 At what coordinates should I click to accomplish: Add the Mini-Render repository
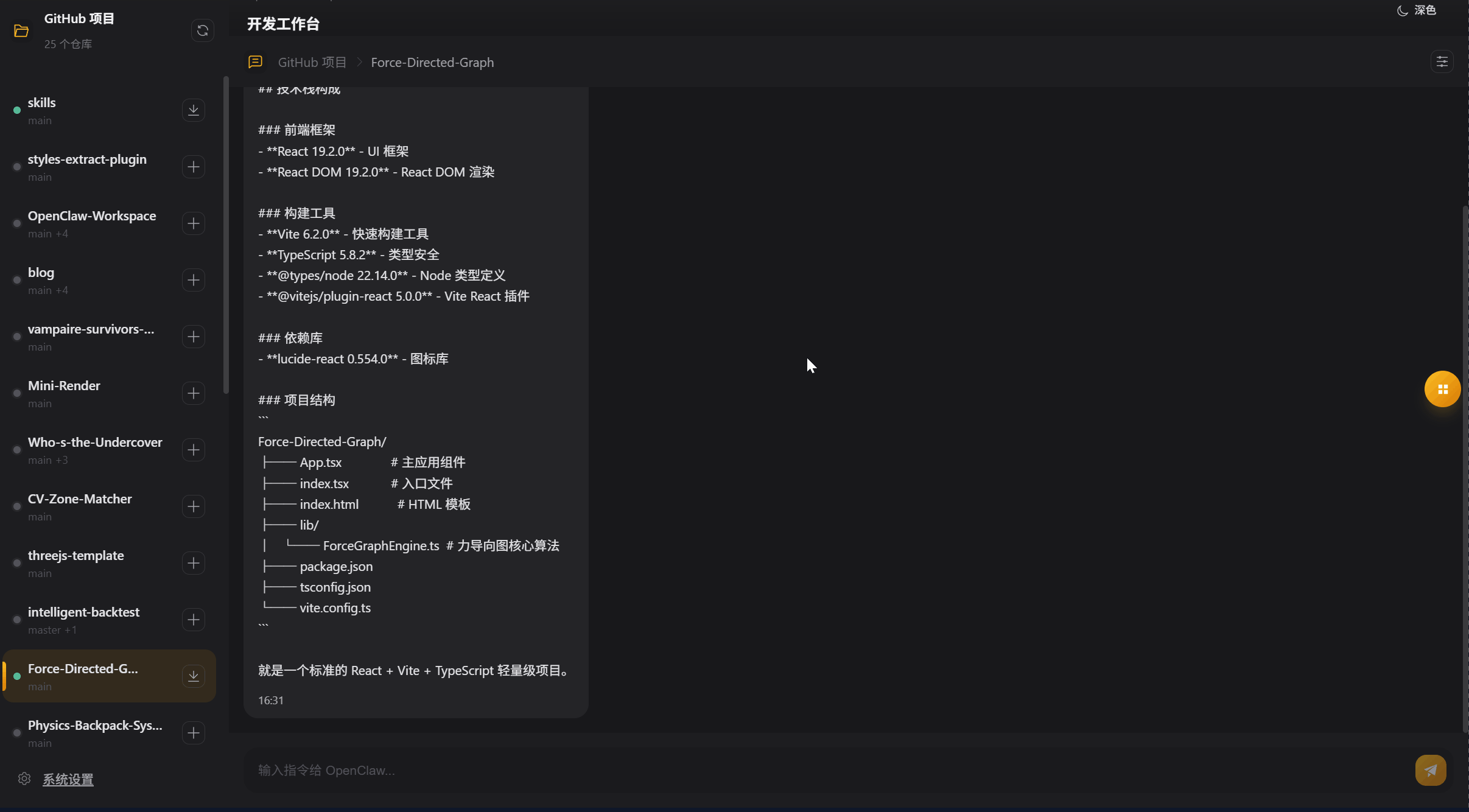point(194,393)
